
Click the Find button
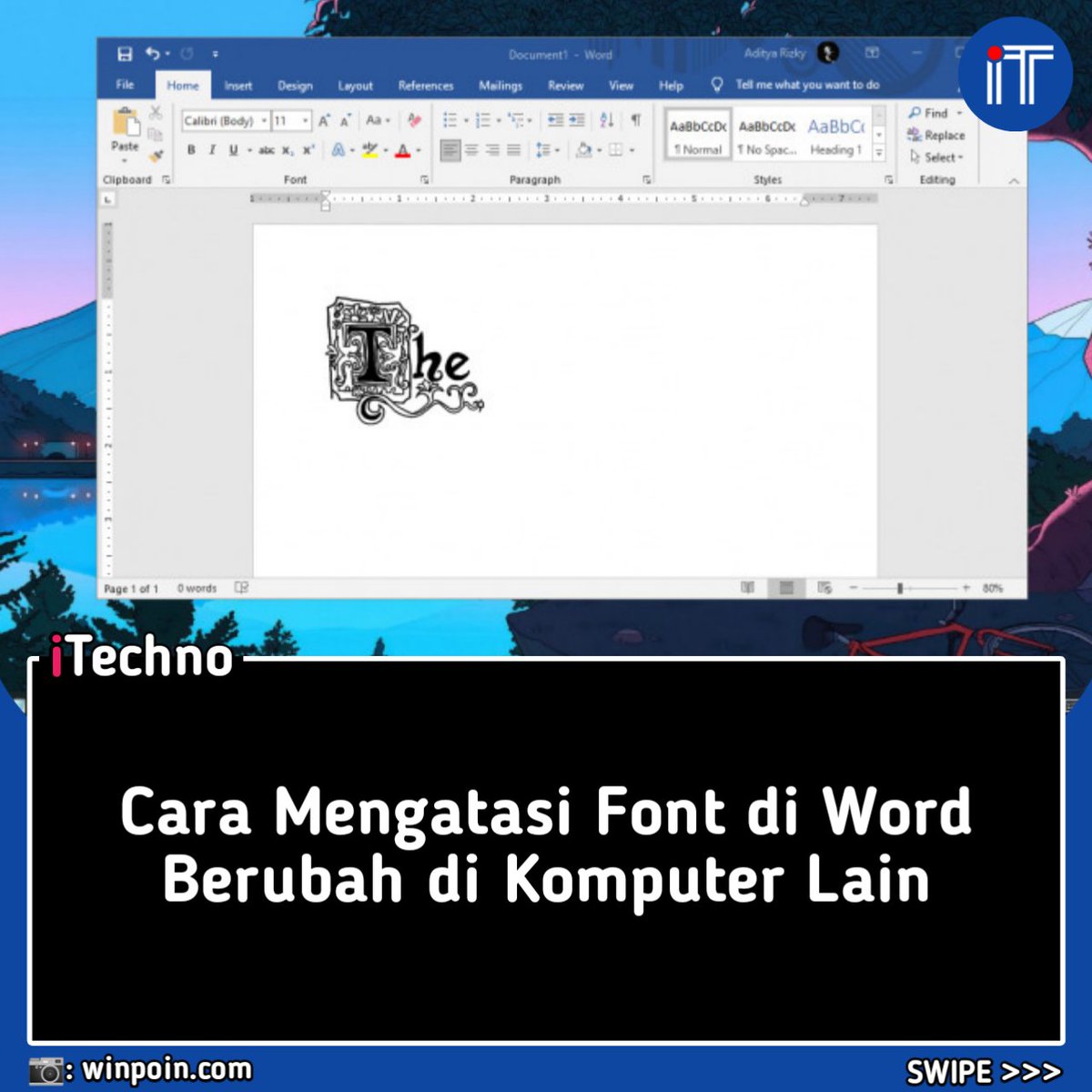928,113
